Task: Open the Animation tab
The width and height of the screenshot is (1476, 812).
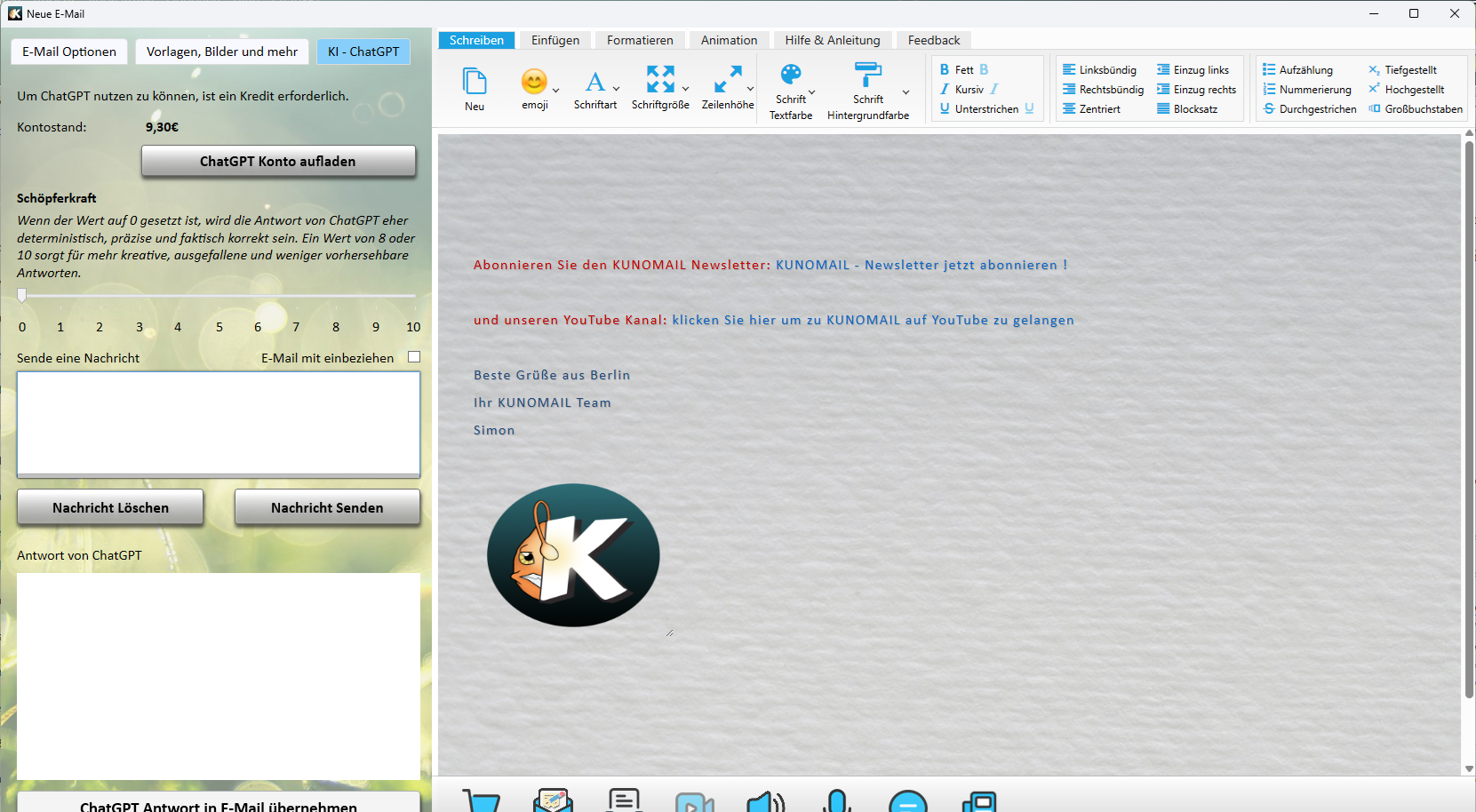Action: pos(729,40)
